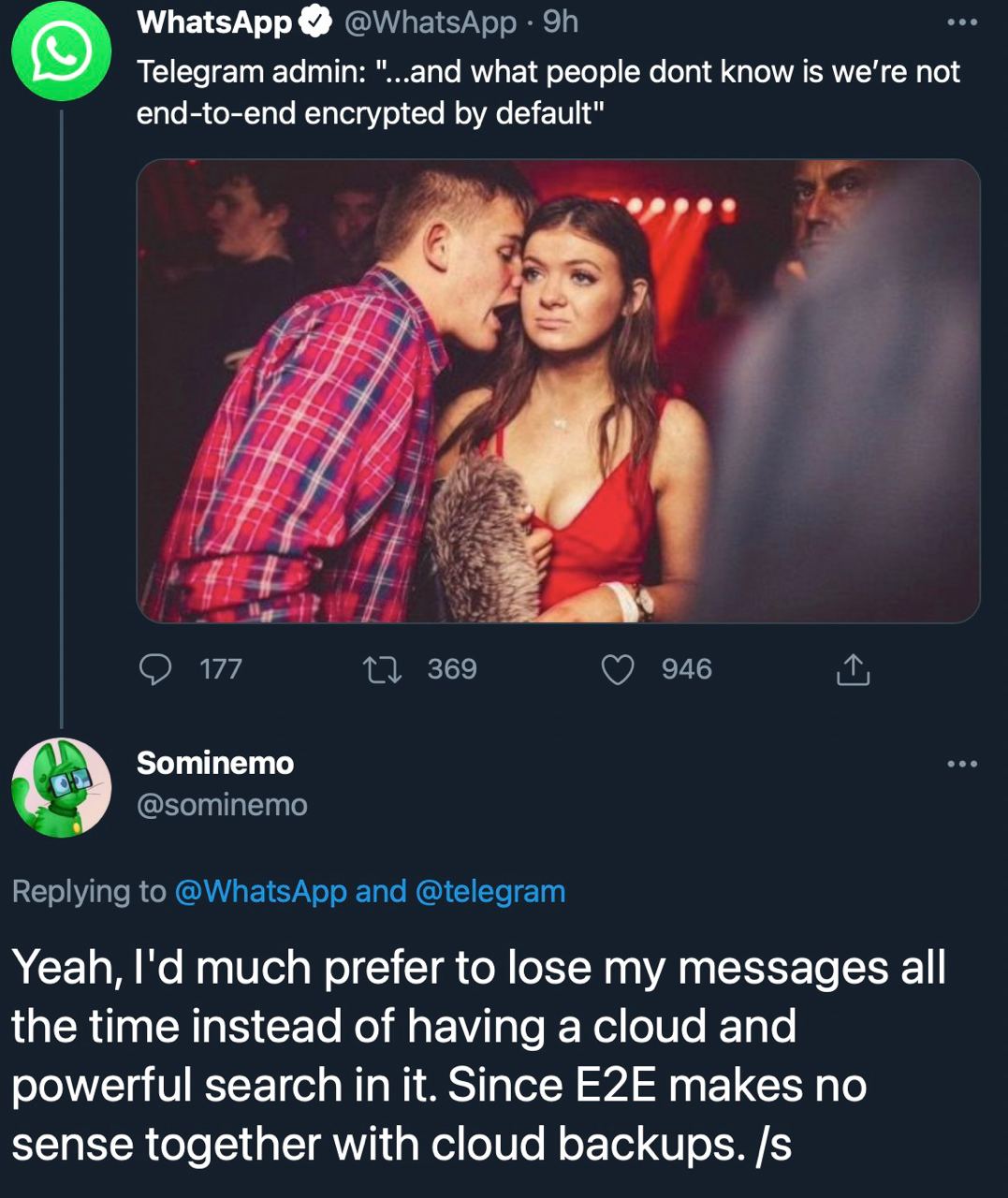
Task: Like the WhatsApp tweet with the heart icon
Action: point(617,669)
